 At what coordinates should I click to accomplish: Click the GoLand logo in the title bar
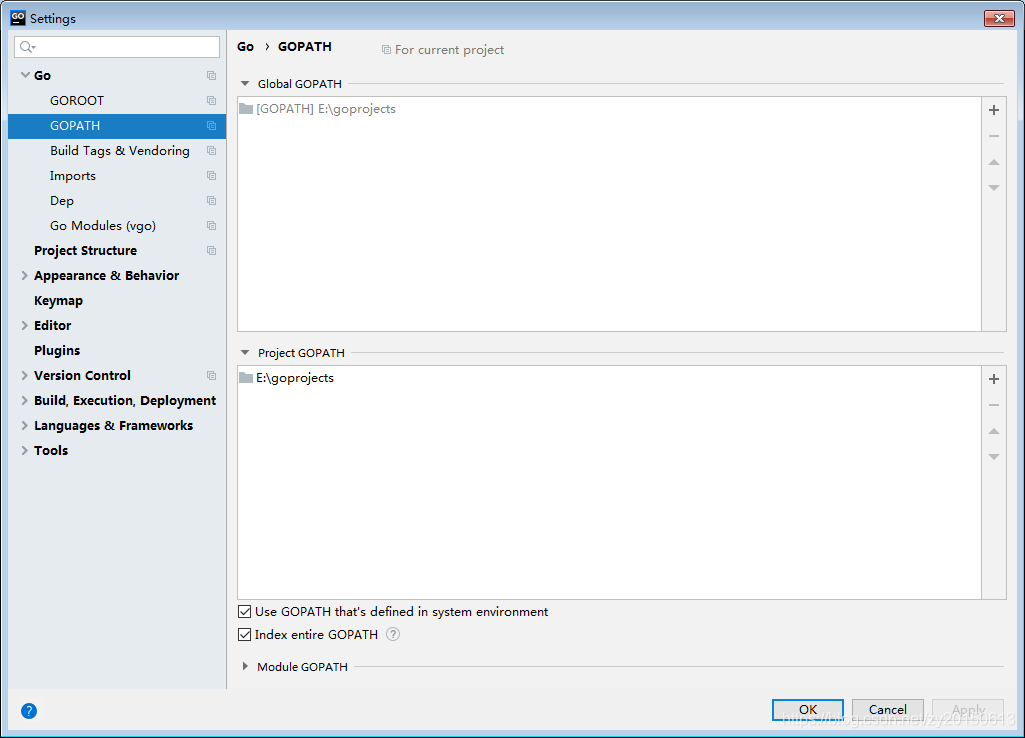coord(18,18)
